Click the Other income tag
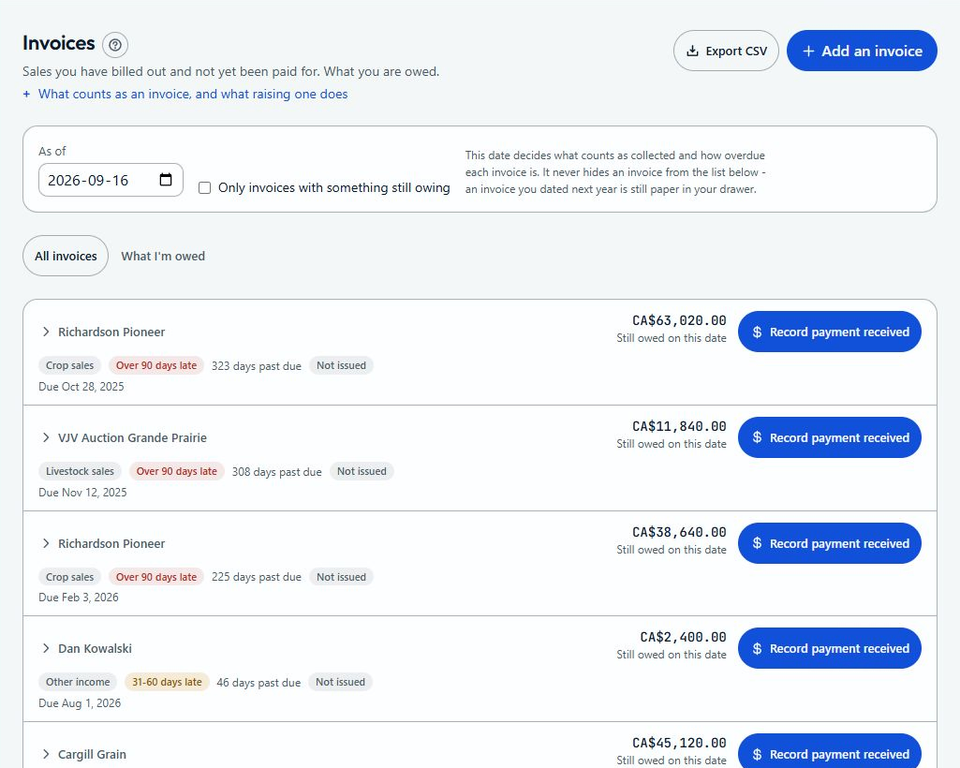Image resolution: width=960 pixels, height=768 pixels. tap(78, 682)
